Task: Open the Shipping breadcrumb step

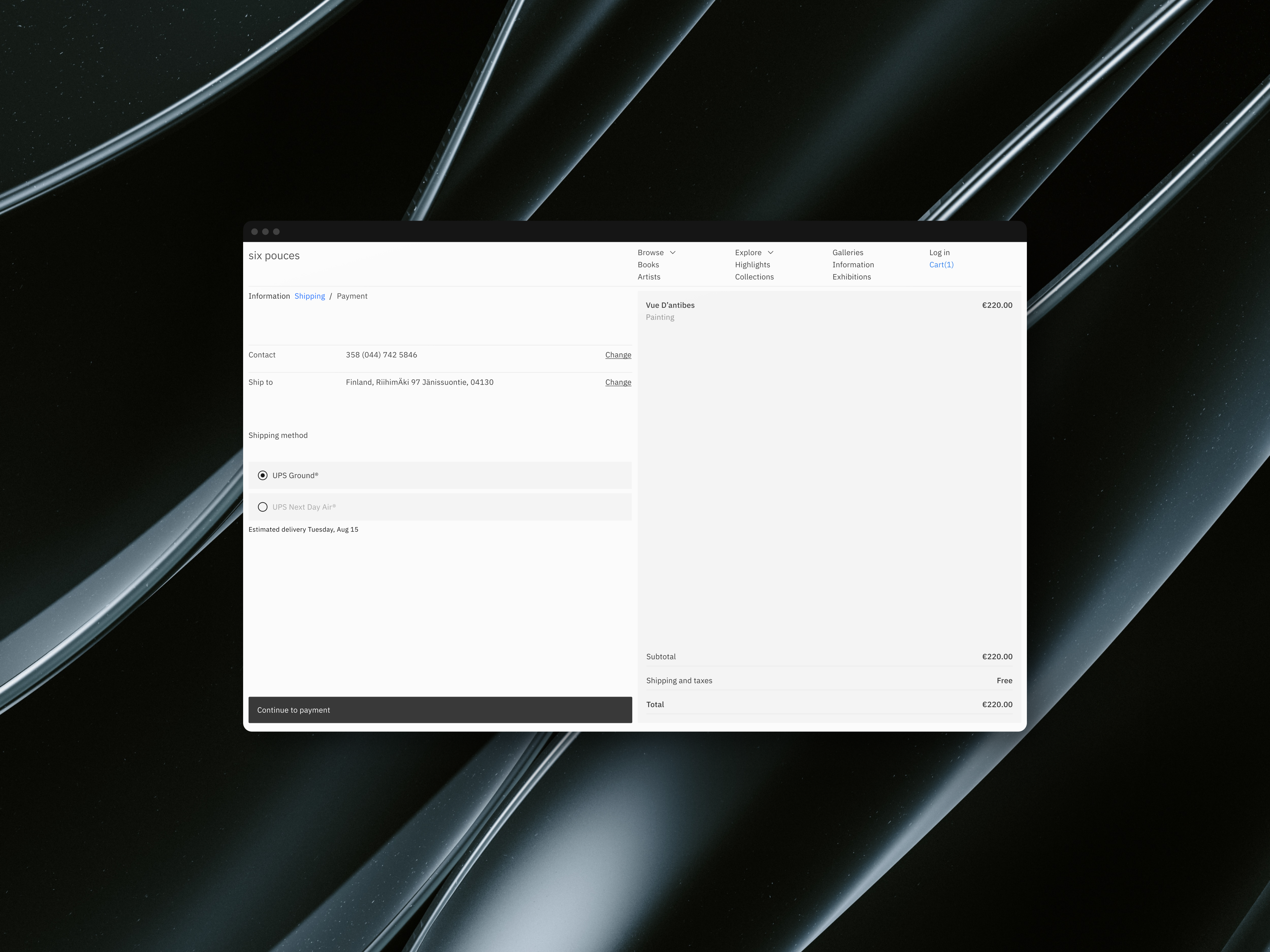Action: coord(309,296)
